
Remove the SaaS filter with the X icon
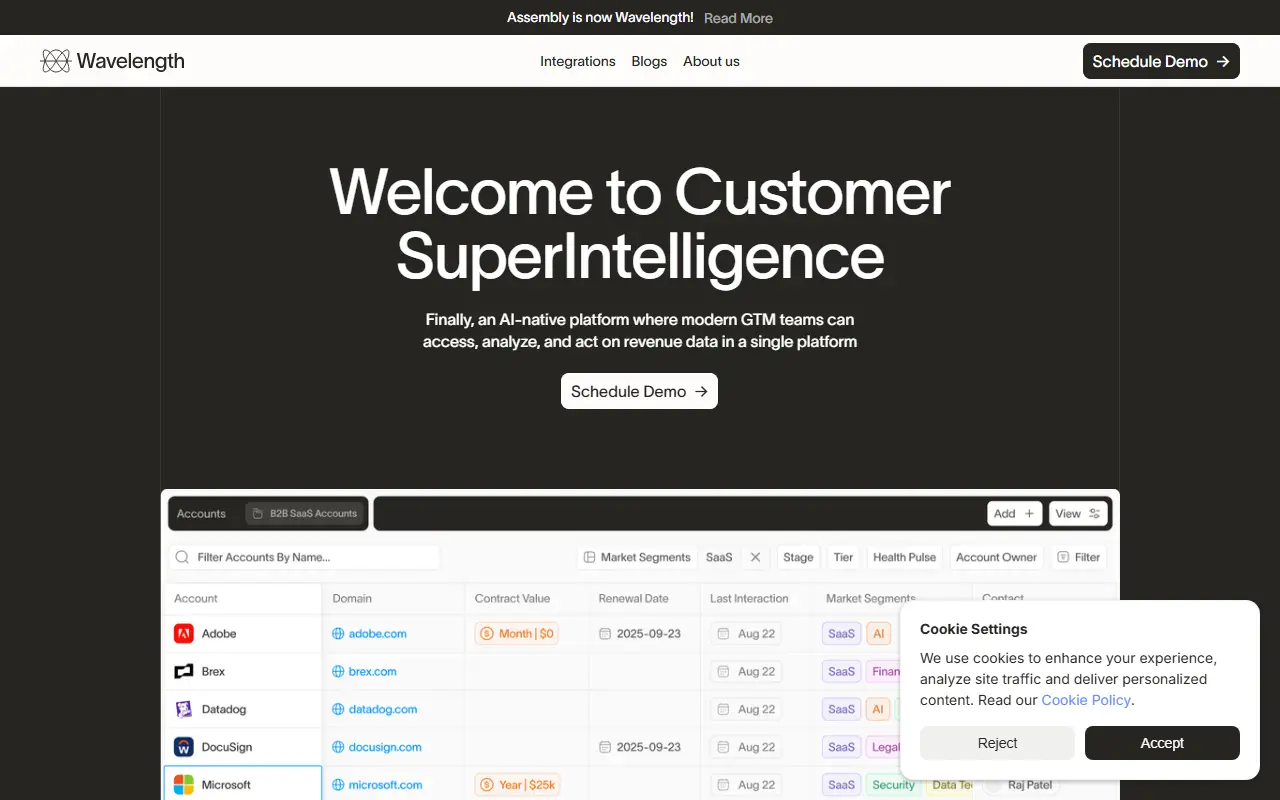click(x=756, y=557)
